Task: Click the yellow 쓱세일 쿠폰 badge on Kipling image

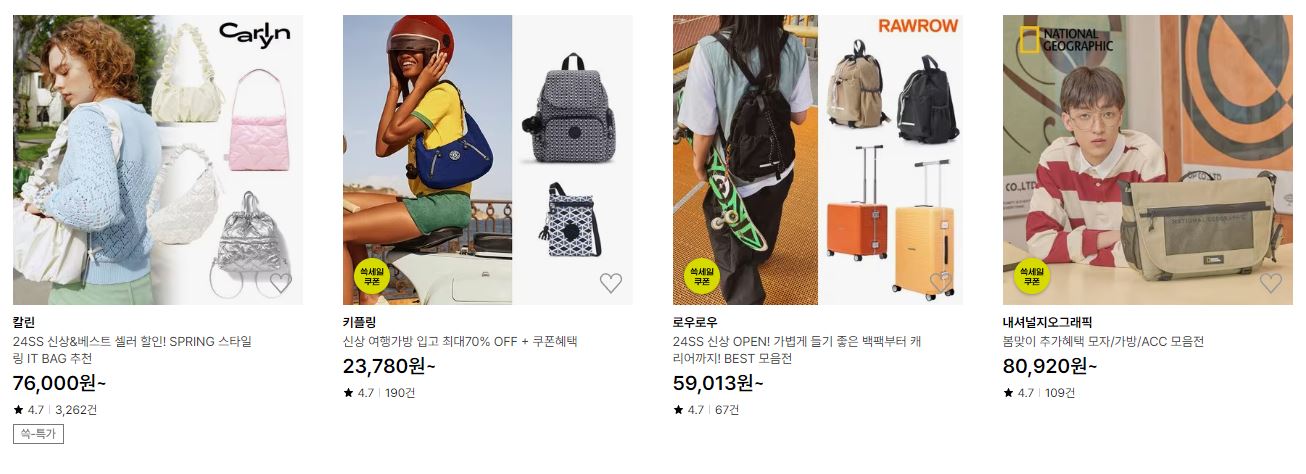Action: 370,277
